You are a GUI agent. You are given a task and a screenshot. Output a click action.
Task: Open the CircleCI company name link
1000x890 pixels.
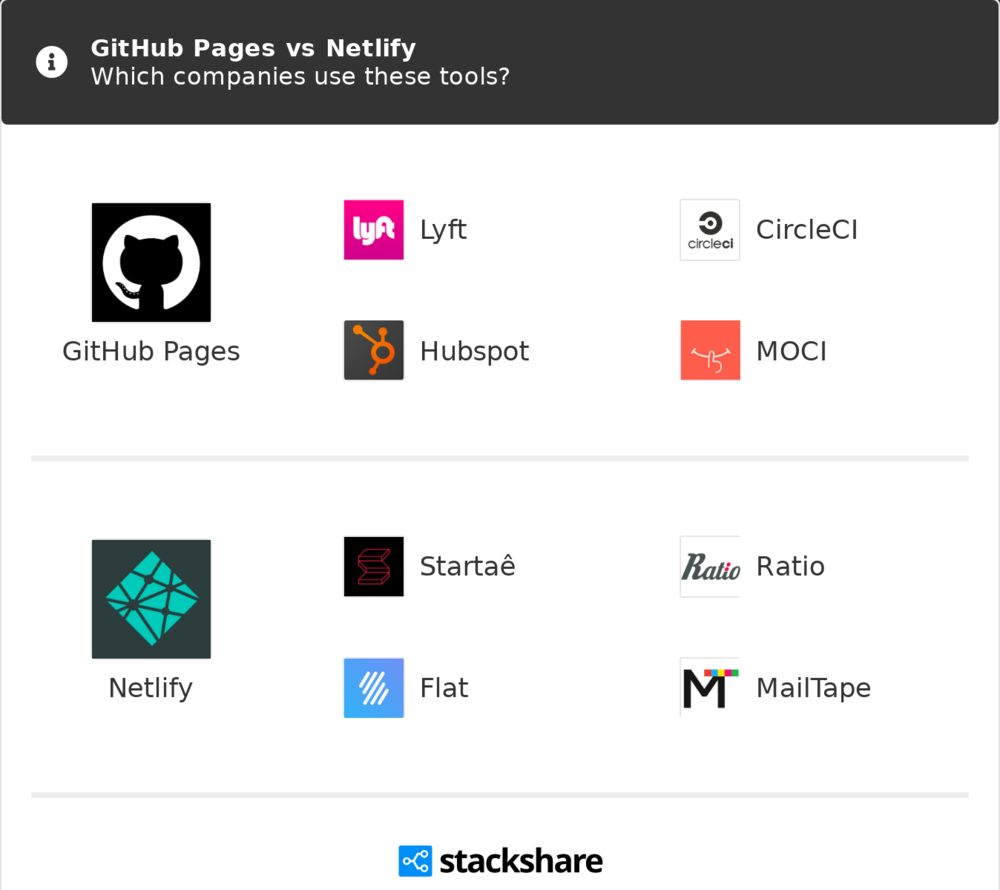[807, 230]
